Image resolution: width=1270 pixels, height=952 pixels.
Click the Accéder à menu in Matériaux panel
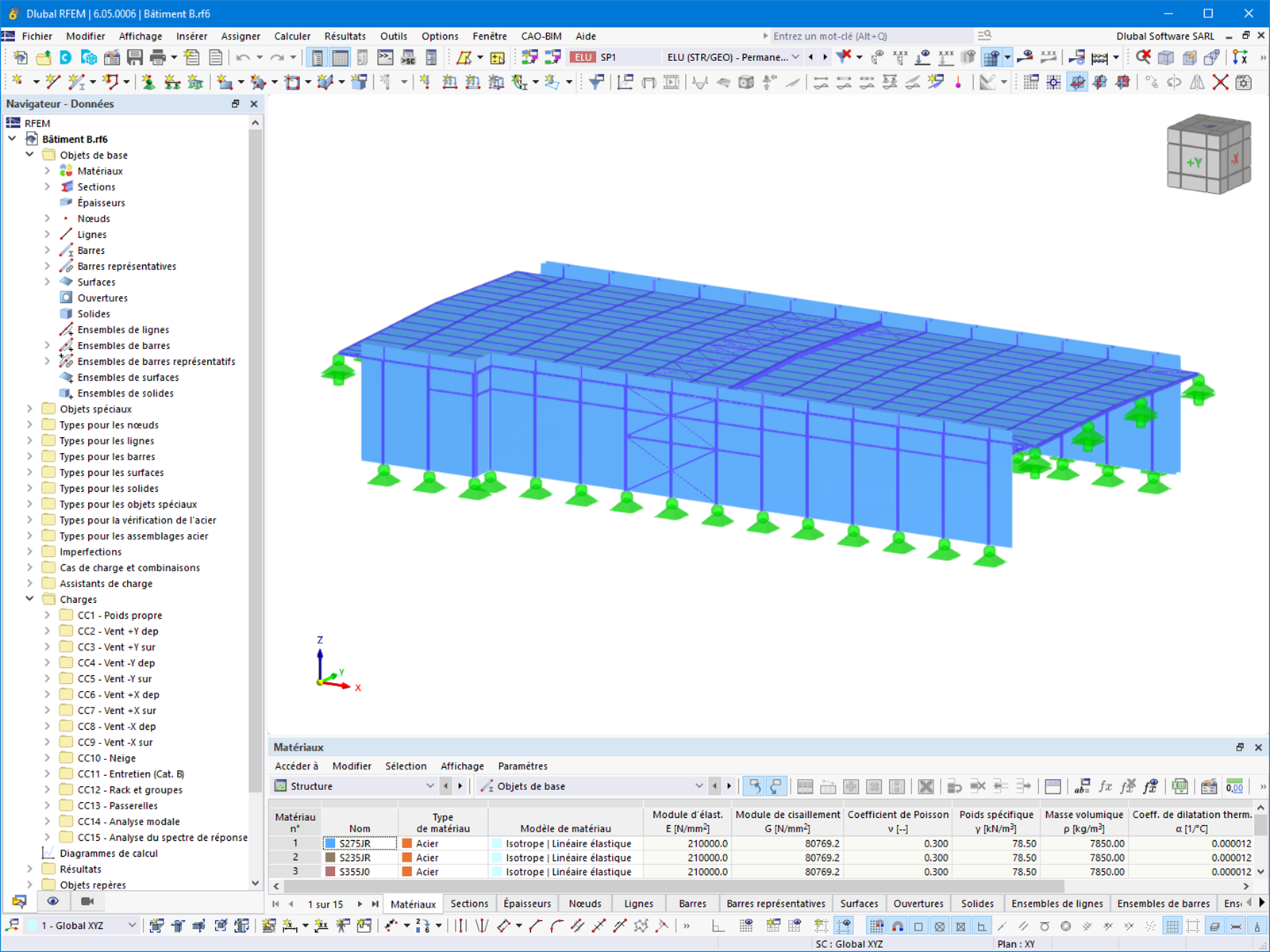pyautogui.click(x=296, y=766)
